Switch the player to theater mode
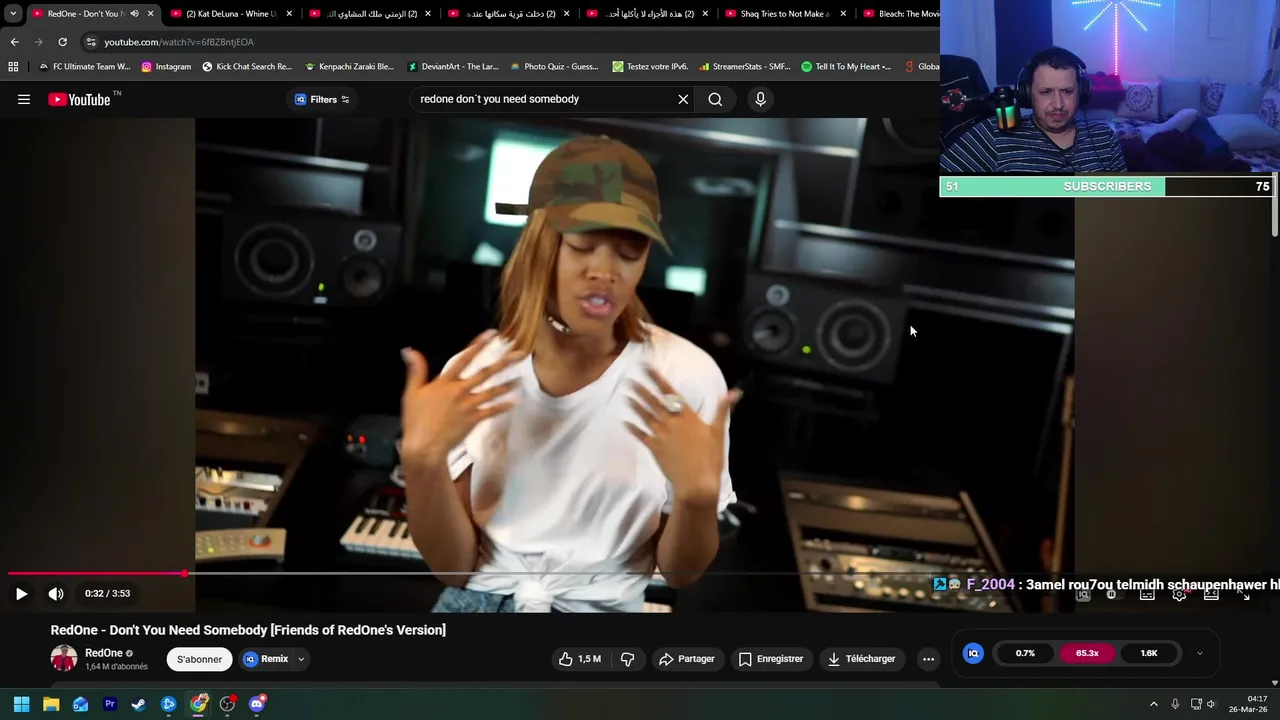1280x720 pixels. click(1211, 594)
